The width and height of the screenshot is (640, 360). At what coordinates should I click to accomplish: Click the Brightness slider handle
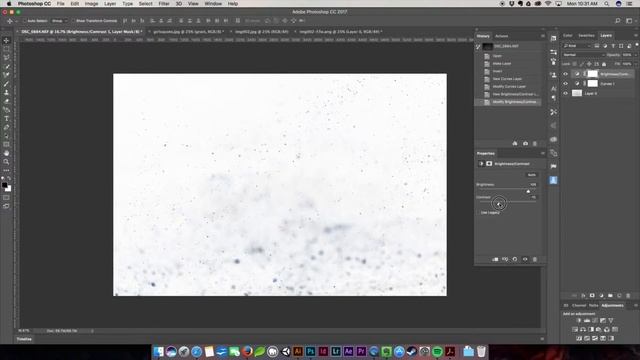pos(528,191)
